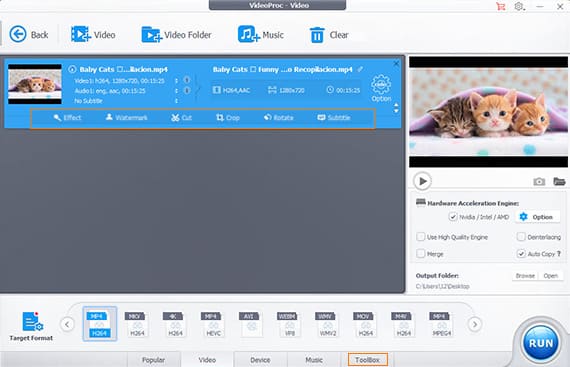Open Target Format icon
The image size is (570, 367).
(31, 326)
